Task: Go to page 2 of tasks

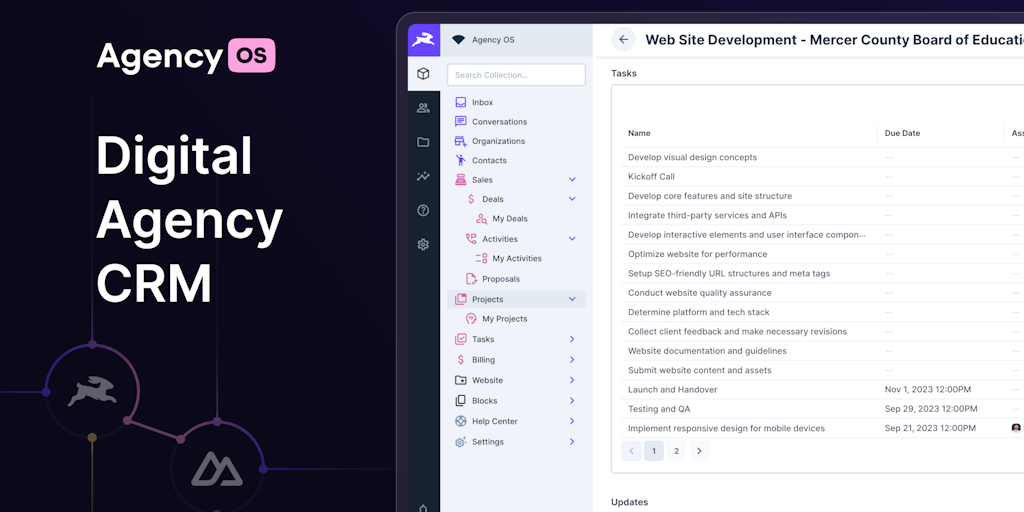Action: [x=677, y=451]
